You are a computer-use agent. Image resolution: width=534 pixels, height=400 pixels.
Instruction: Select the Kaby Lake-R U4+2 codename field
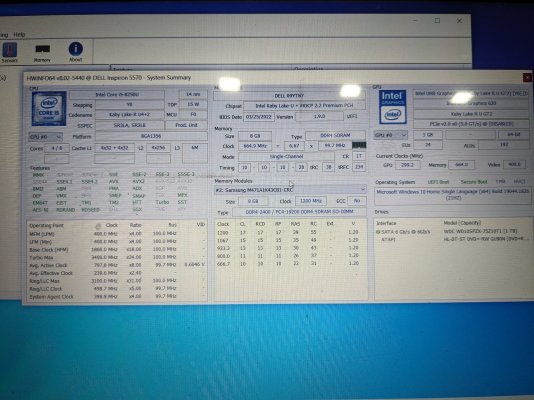129,115
